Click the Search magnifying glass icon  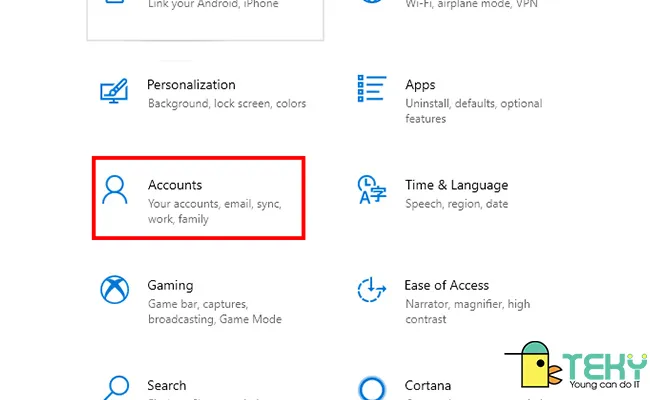pos(115,387)
